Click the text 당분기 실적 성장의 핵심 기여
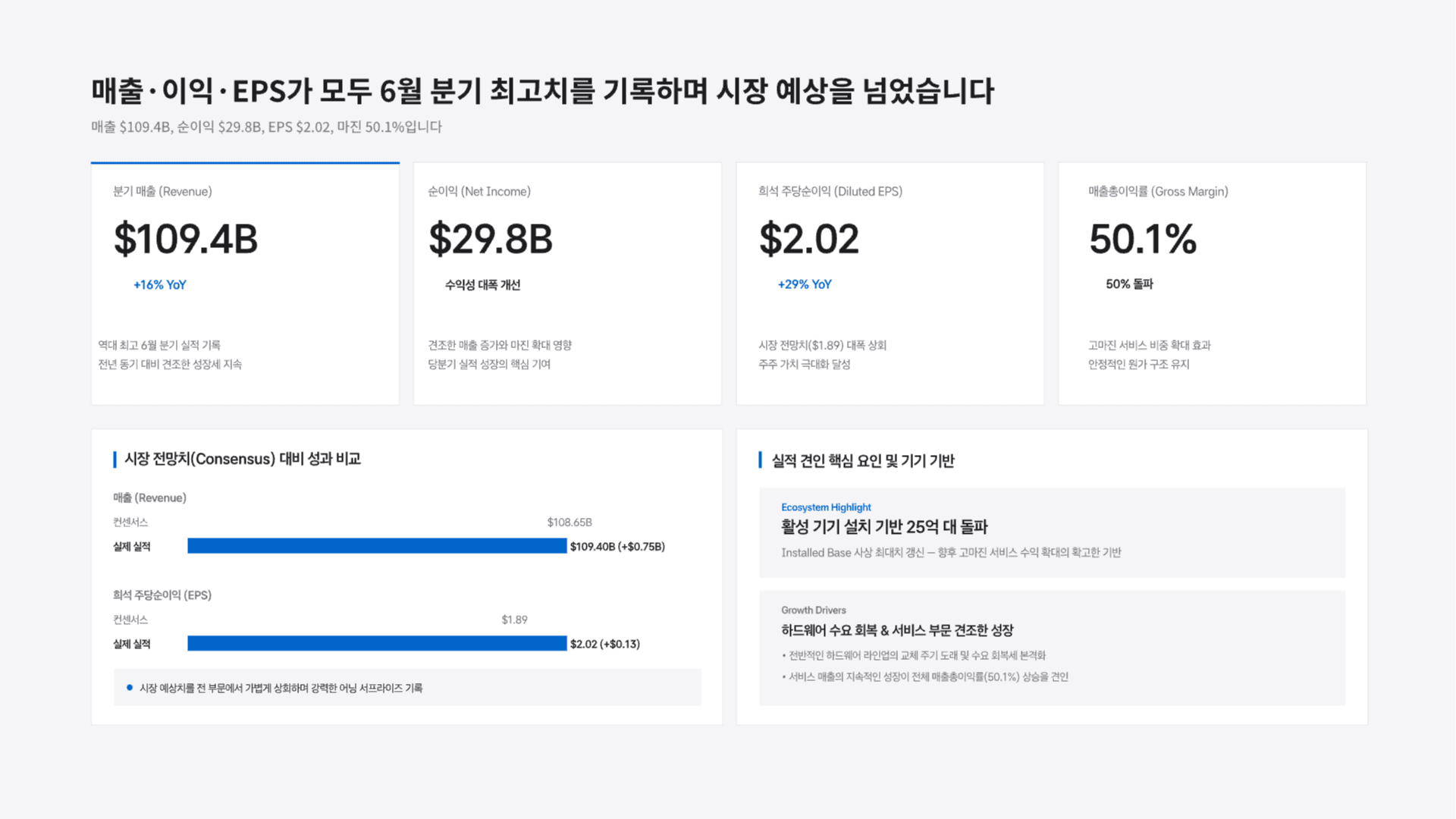The image size is (1456, 819). pos(489,364)
